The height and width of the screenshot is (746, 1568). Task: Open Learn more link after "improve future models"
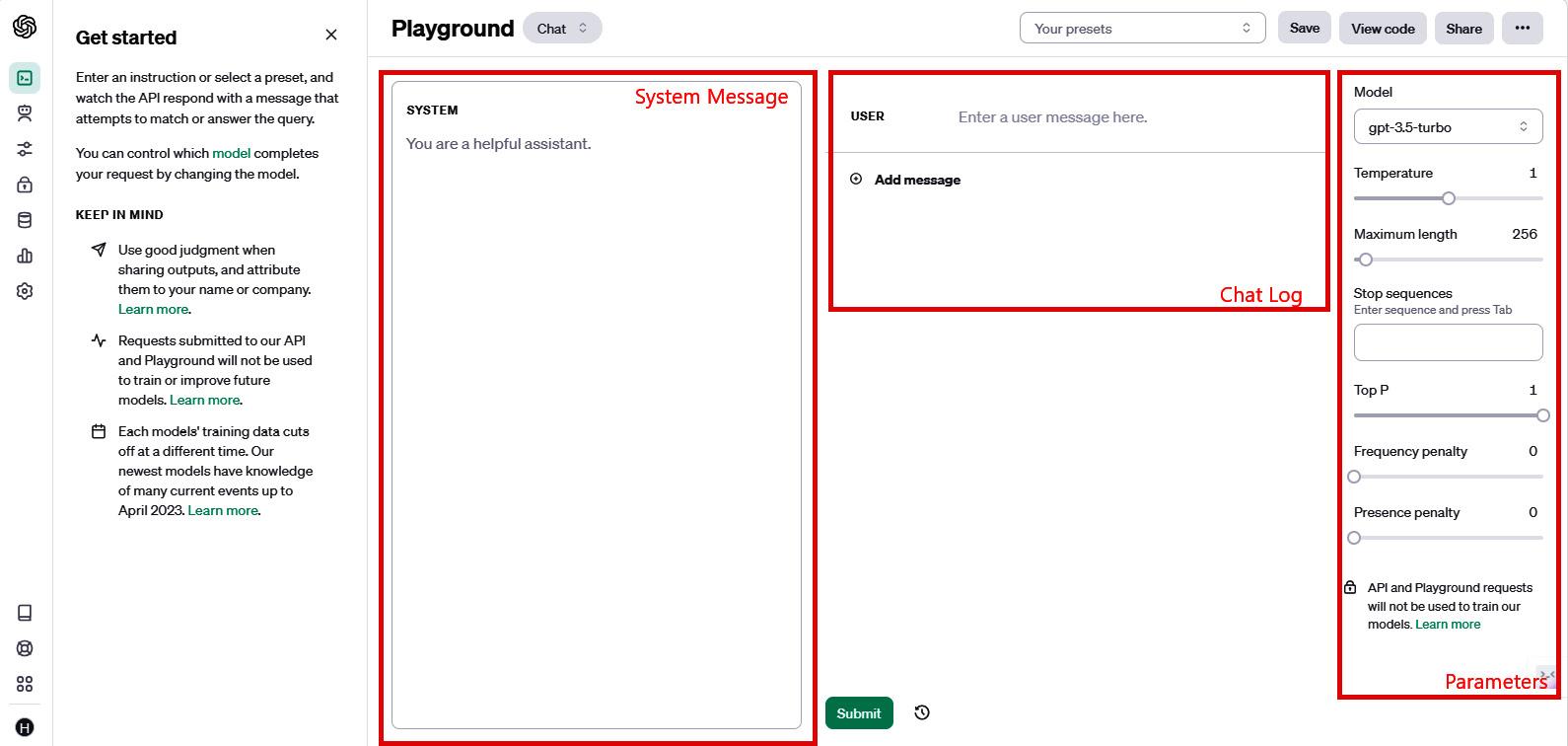[x=204, y=400]
